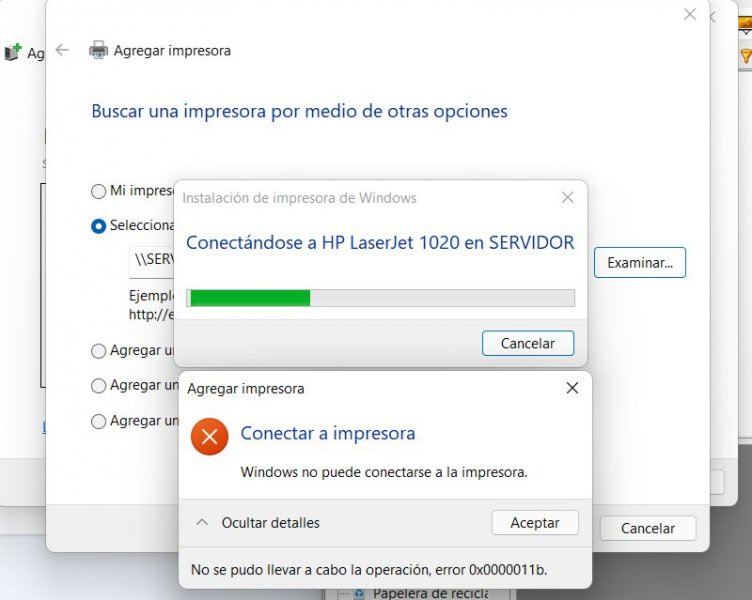Close the main Agregar impresora wizard window
752x600 pixels.
pos(690,14)
